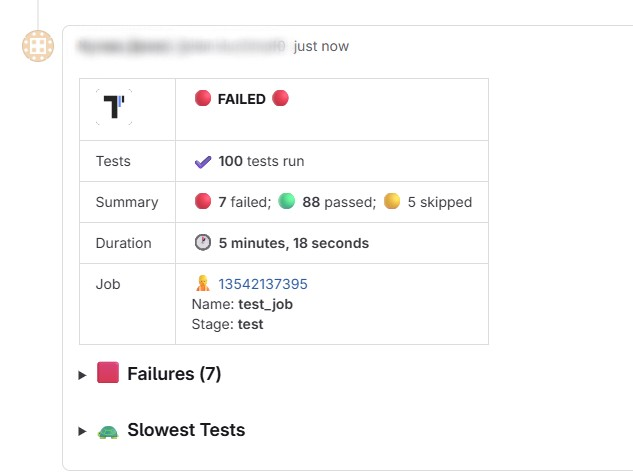Click the turtle icon beside Slowest Tests

click(108, 431)
